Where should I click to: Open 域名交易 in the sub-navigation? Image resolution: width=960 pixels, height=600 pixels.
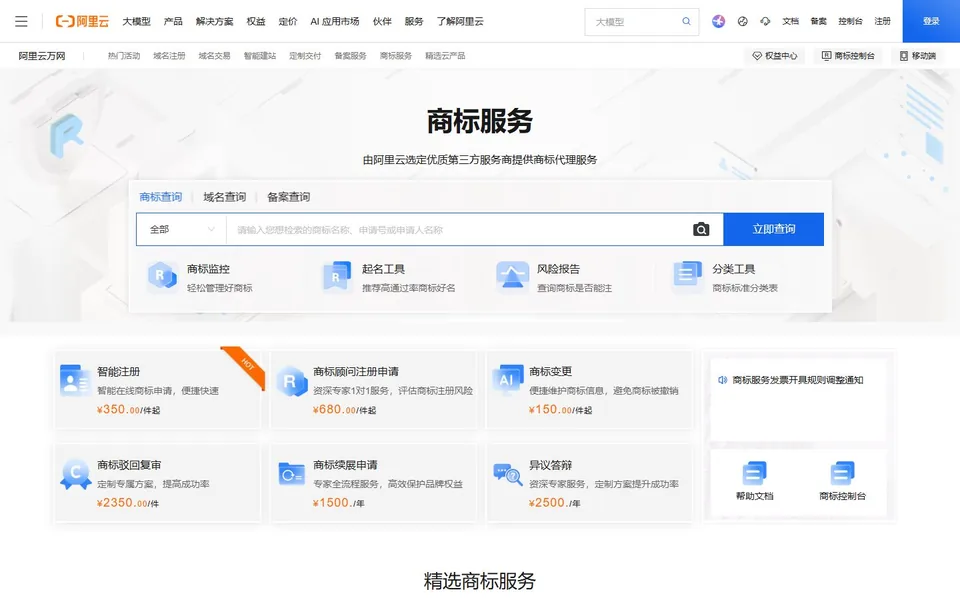pos(214,56)
